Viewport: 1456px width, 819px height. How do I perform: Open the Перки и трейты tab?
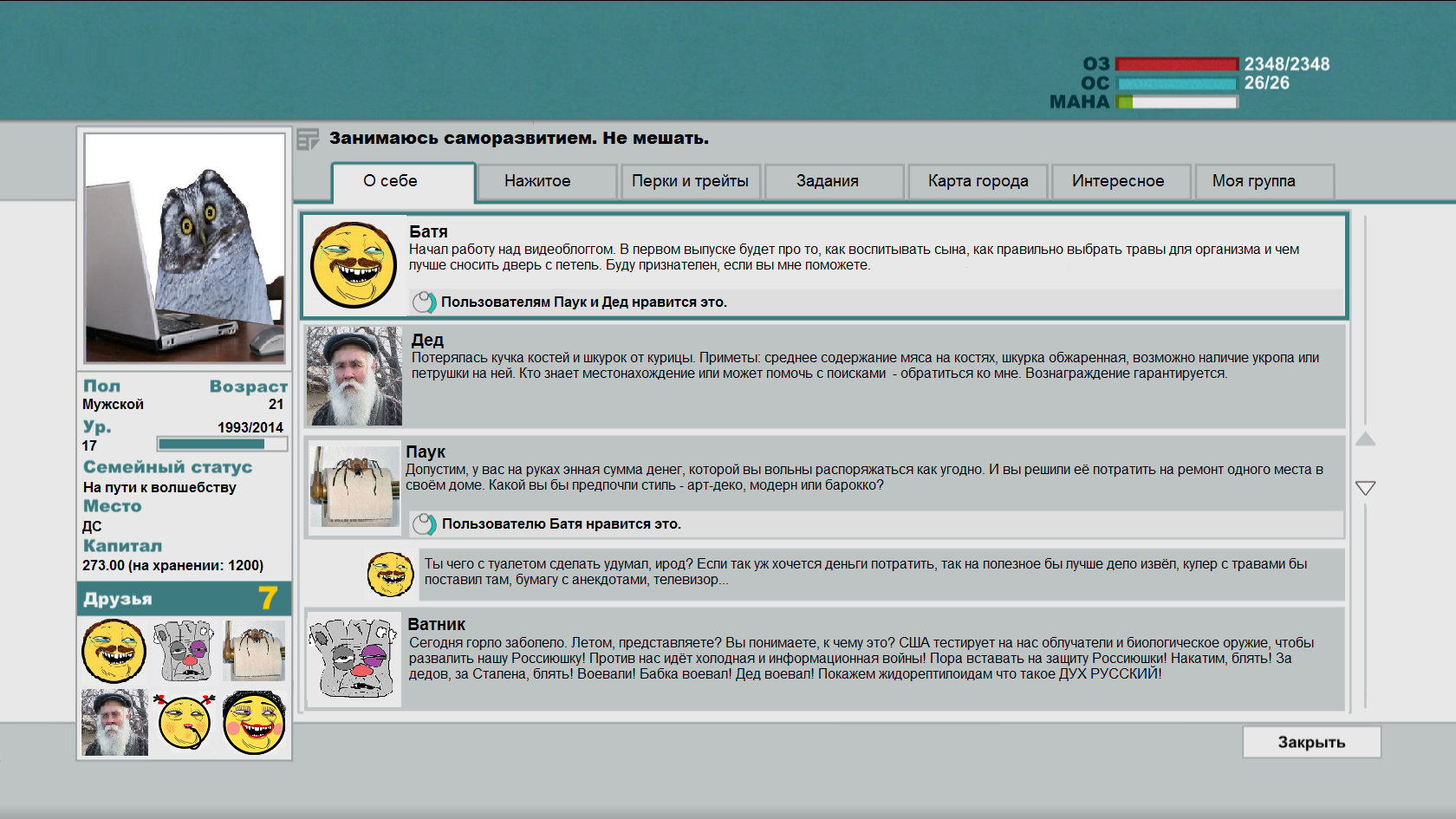[691, 181]
